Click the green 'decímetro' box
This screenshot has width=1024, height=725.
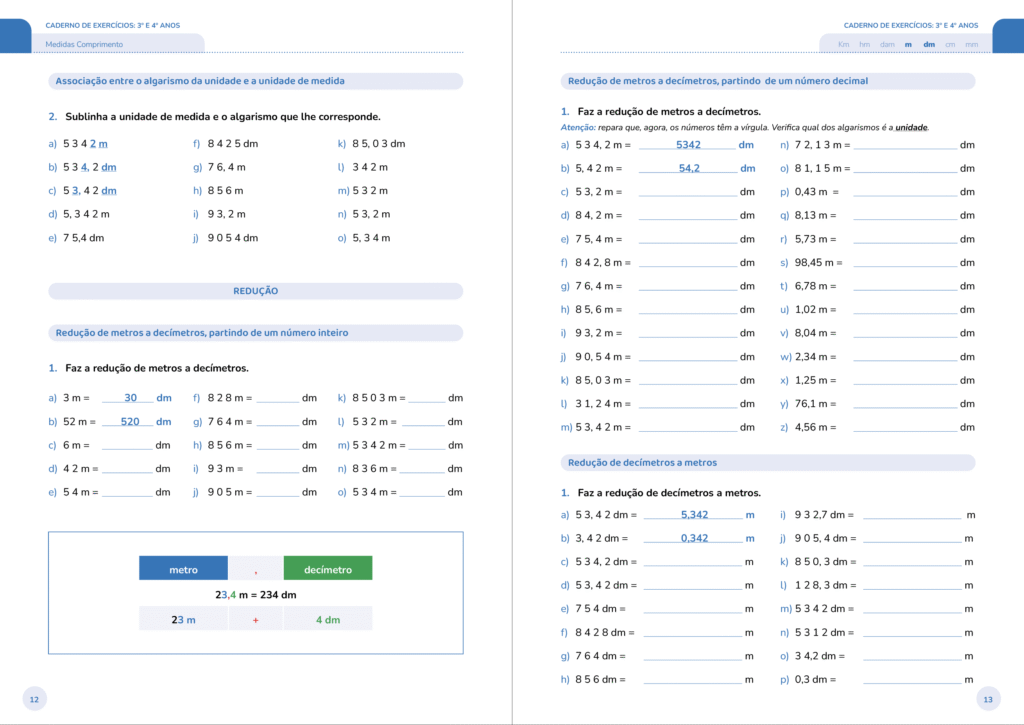click(x=328, y=569)
